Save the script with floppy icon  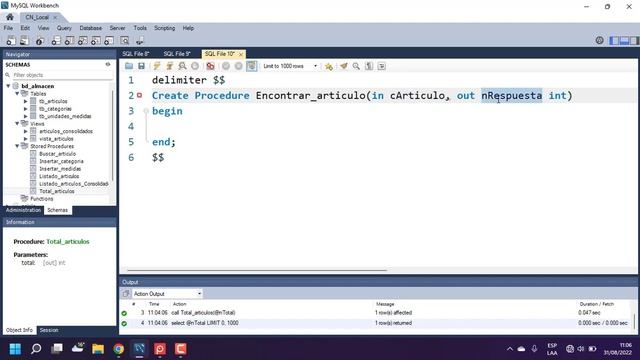pos(141,66)
